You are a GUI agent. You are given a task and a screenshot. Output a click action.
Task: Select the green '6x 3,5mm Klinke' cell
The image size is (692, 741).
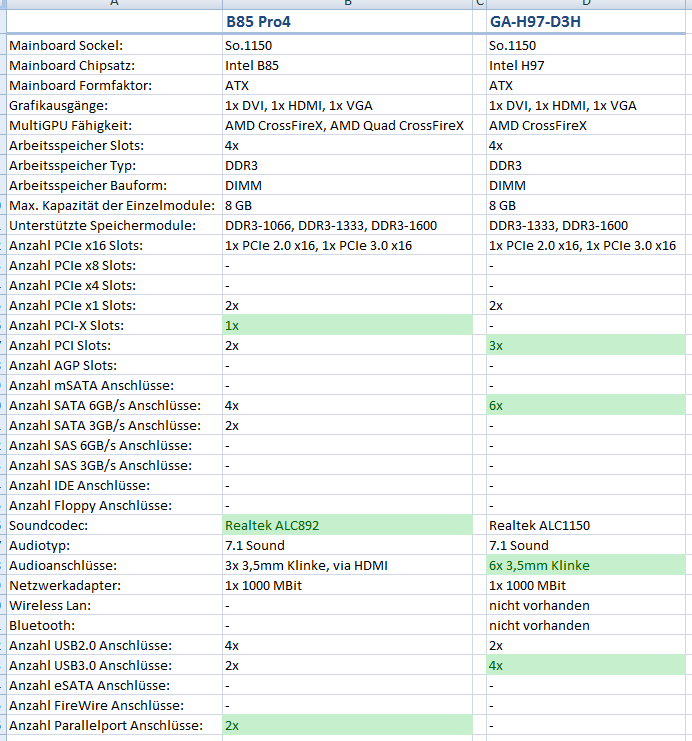click(586, 565)
